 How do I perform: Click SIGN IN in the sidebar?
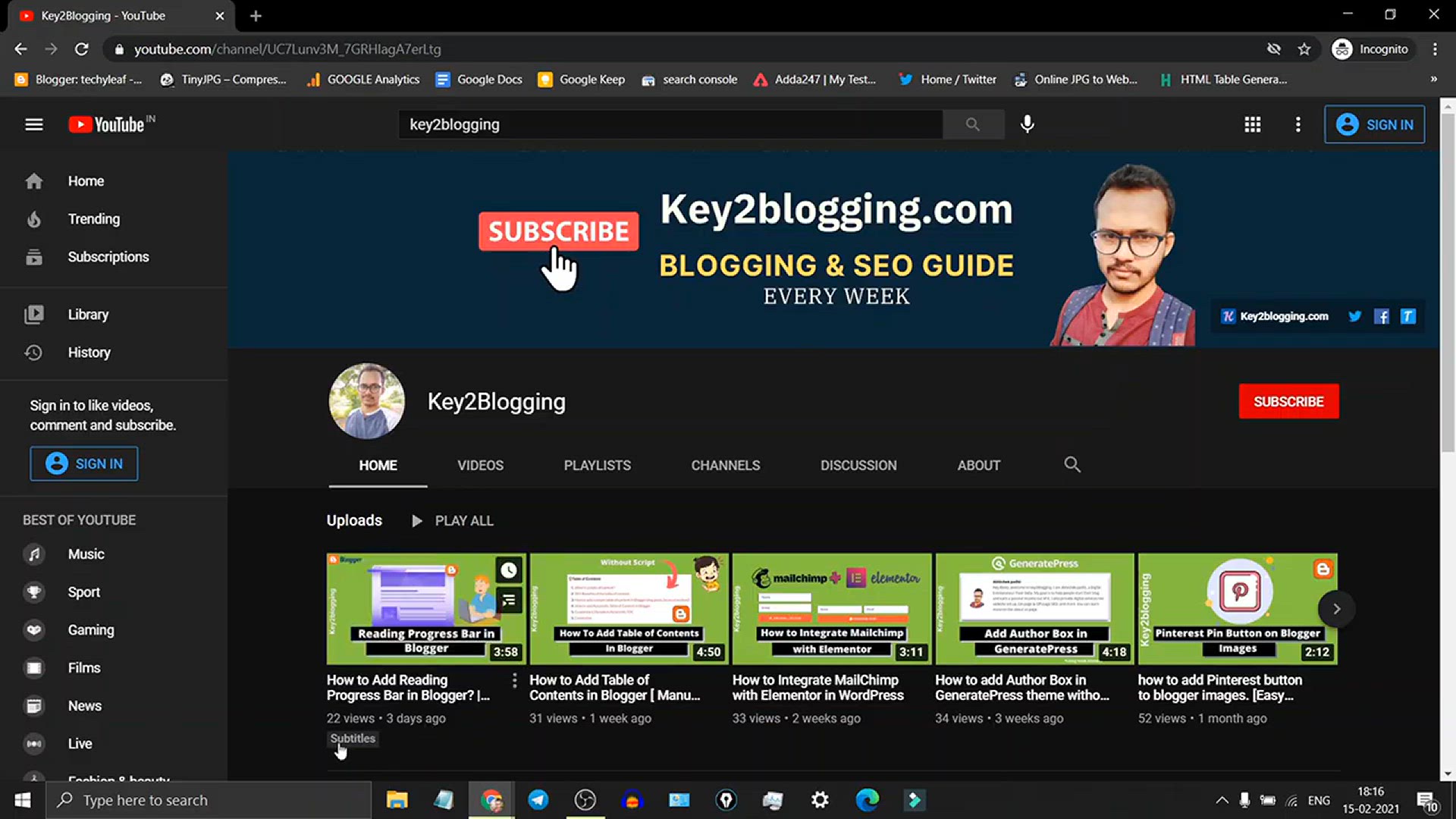pos(84,463)
